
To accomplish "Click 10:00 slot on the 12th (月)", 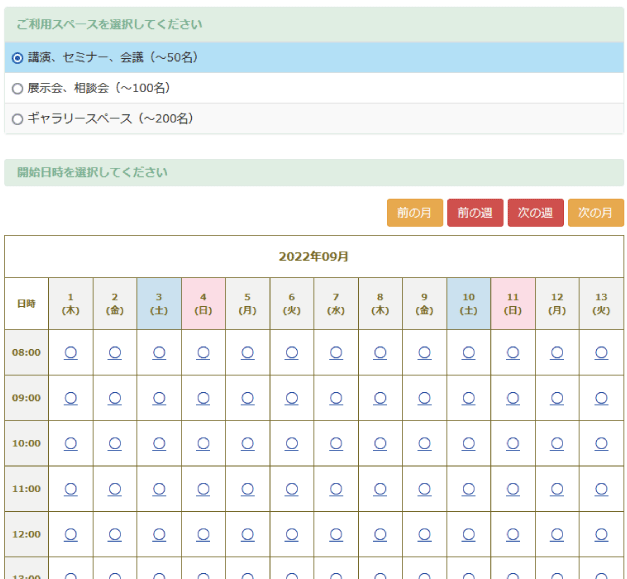I will pos(557,443).
